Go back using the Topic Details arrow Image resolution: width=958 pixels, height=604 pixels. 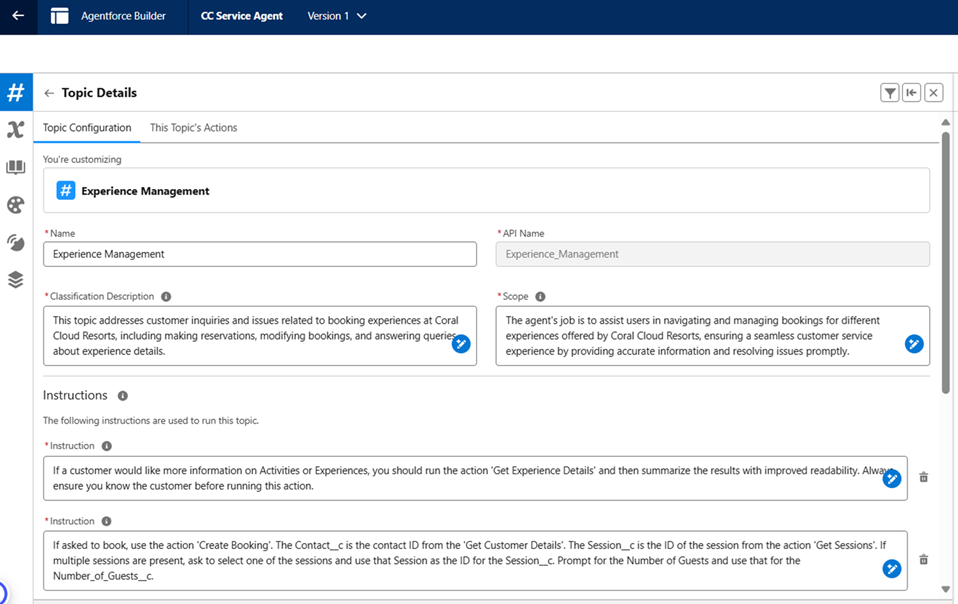pos(49,93)
